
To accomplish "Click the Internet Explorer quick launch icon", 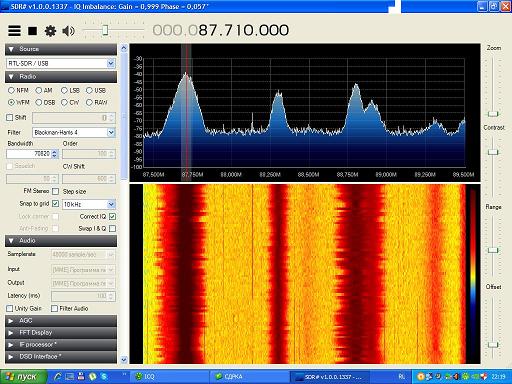I will (x=58, y=377).
